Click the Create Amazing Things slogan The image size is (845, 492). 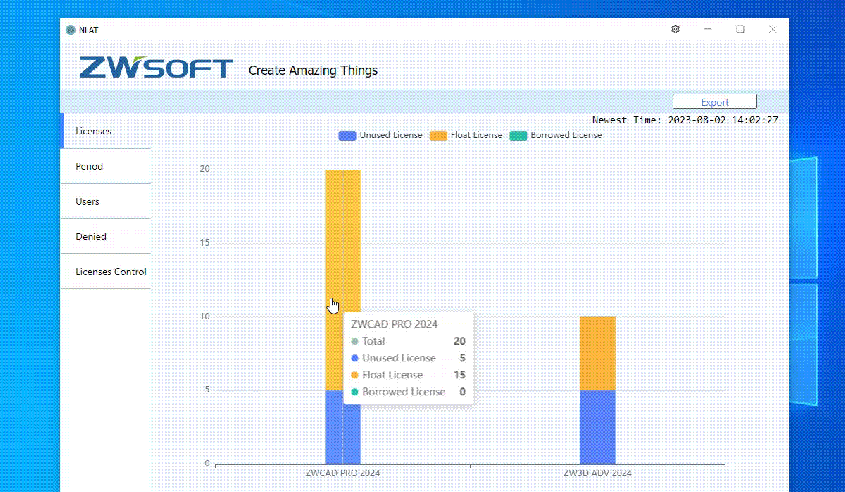(313, 71)
